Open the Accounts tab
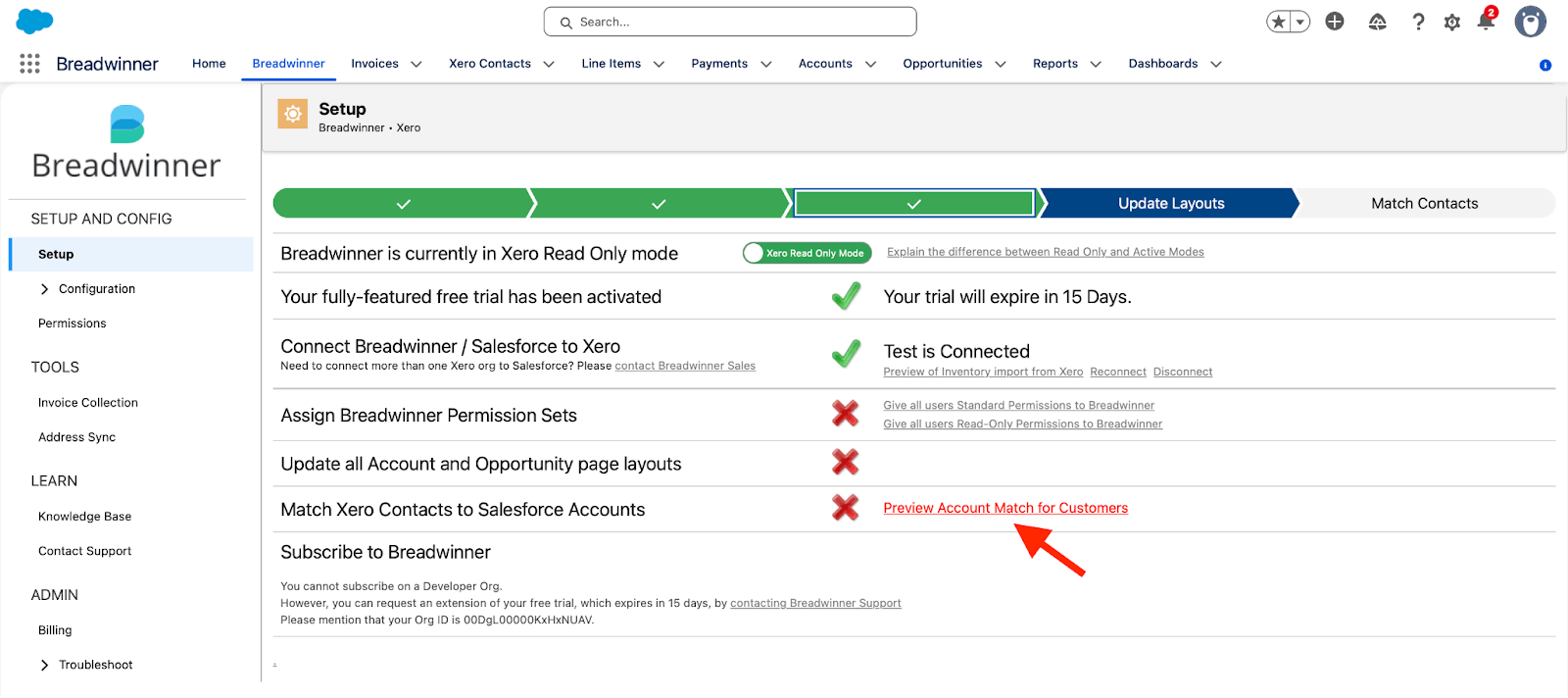 coord(825,64)
